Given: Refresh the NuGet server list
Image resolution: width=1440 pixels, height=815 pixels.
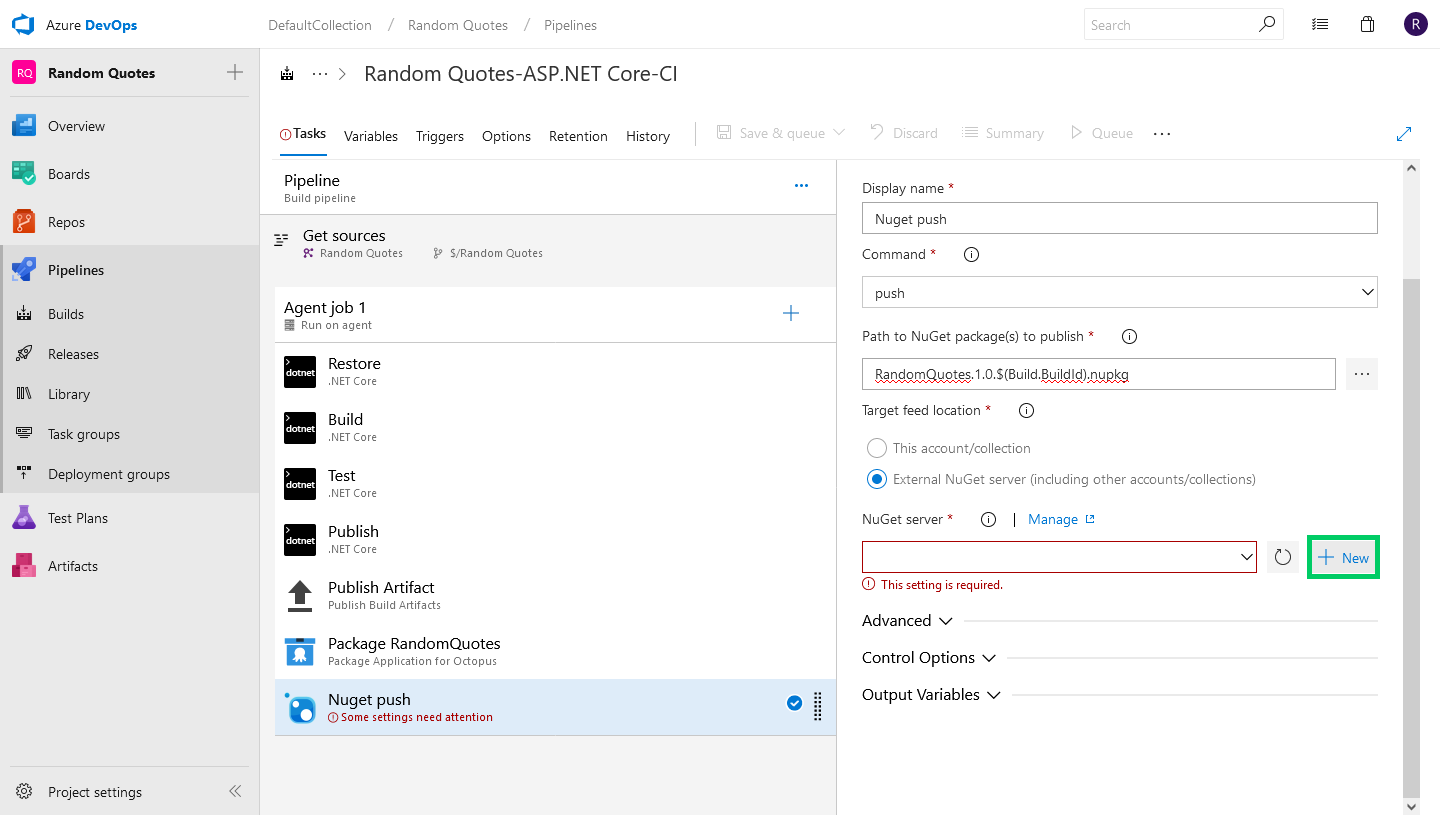Looking at the screenshot, I should click(x=1282, y=557).
